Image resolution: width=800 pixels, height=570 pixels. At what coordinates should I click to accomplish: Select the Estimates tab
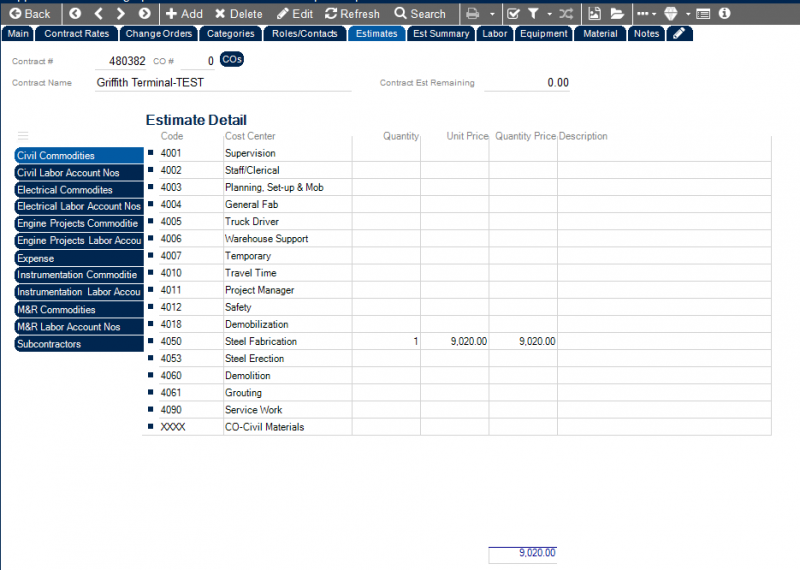pyautogui.click(x=377, y=34)
